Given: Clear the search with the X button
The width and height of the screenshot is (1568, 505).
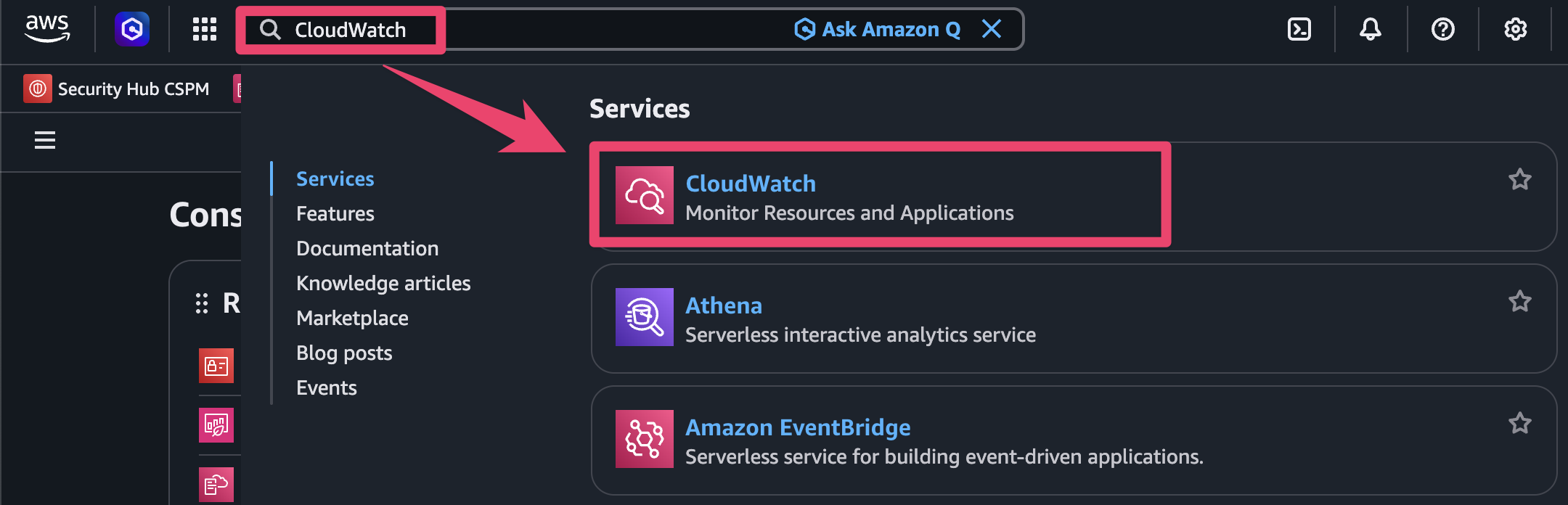Looking at the screenshot, I should [x=991, y=29].
